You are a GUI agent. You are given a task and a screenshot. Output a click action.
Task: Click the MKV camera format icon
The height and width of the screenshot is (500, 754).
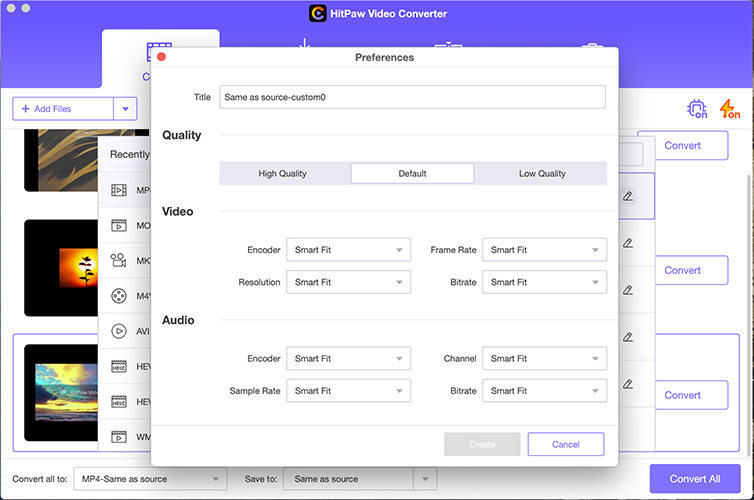[119, 261]
